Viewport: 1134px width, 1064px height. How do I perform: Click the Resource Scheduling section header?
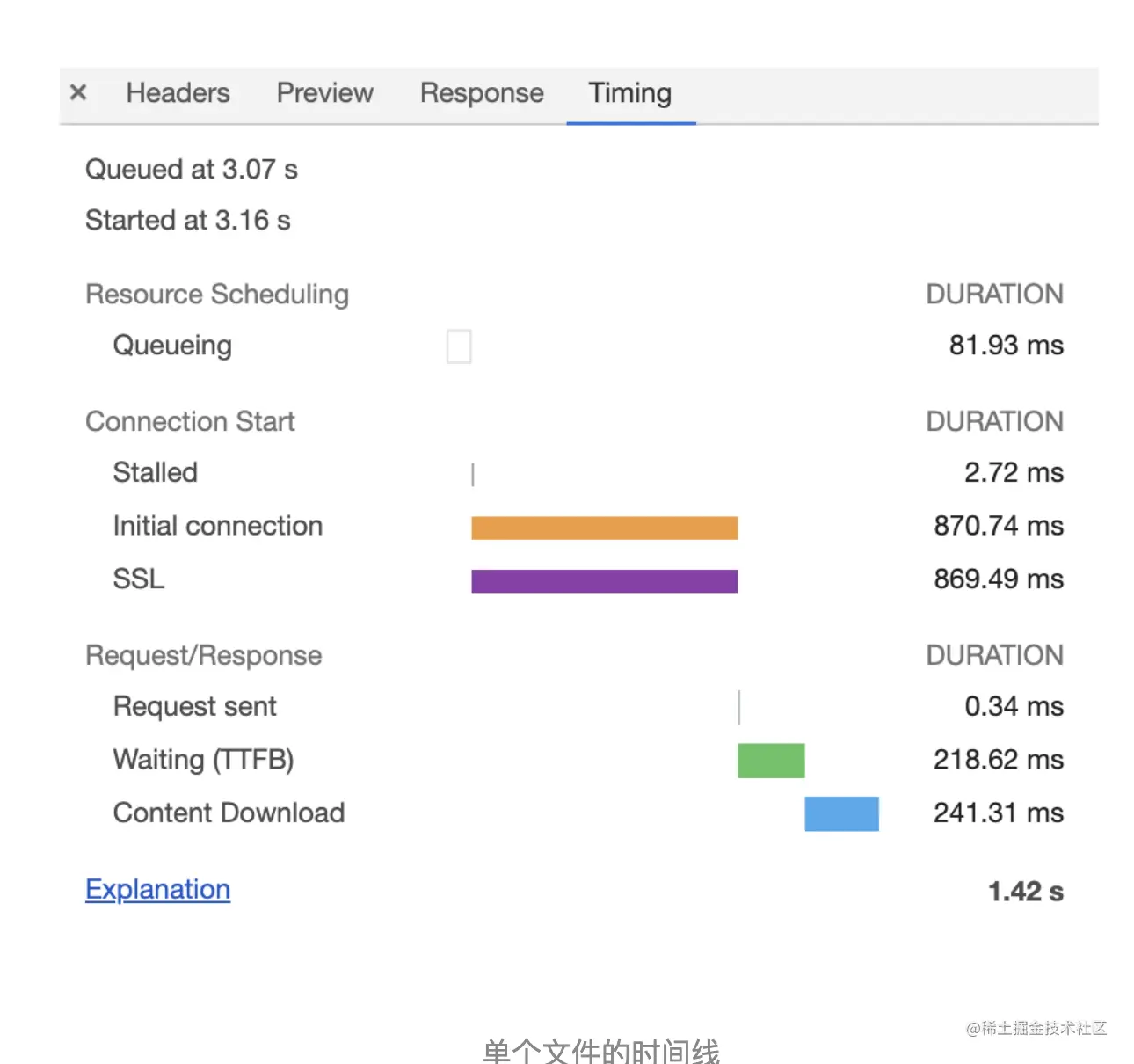pyautogui.click(x=217, y=295)
